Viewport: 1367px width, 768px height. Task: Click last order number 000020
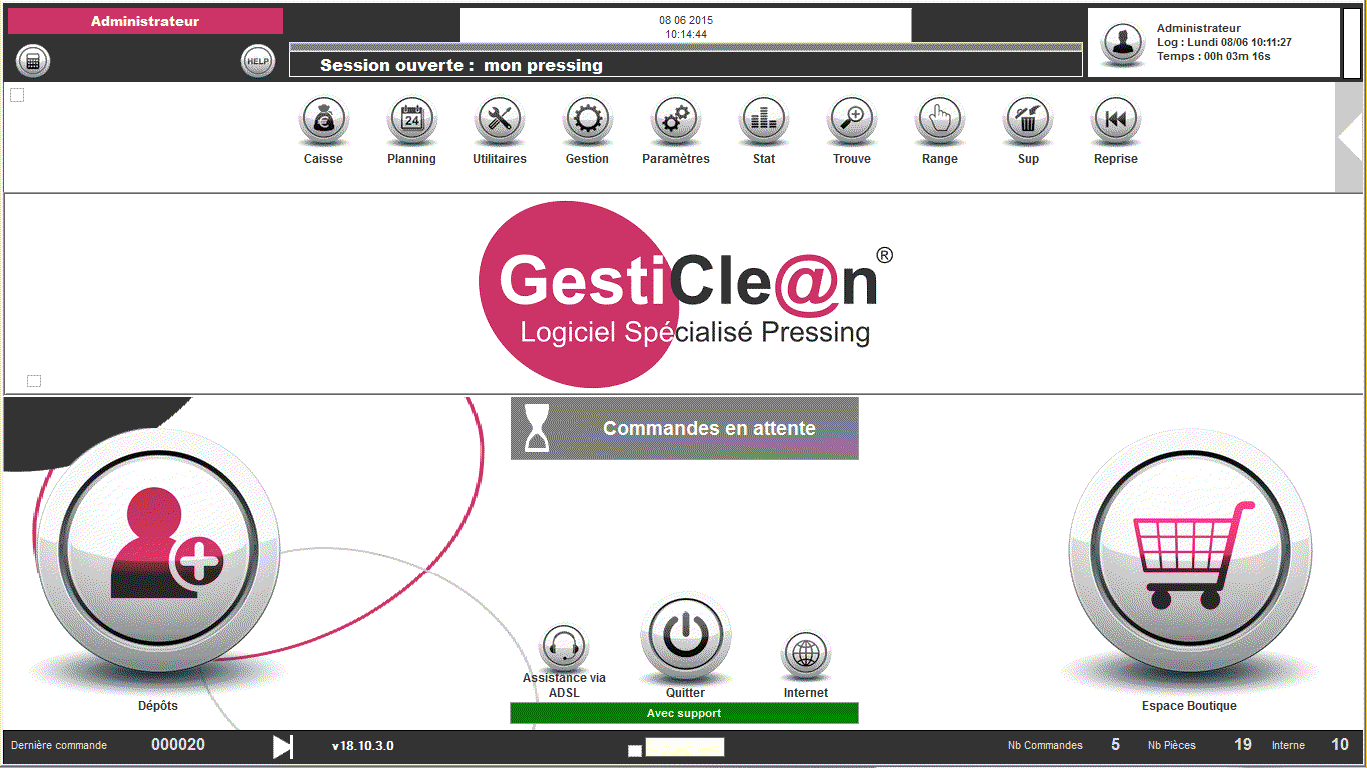pyautogui.click(x=178, y=744)
